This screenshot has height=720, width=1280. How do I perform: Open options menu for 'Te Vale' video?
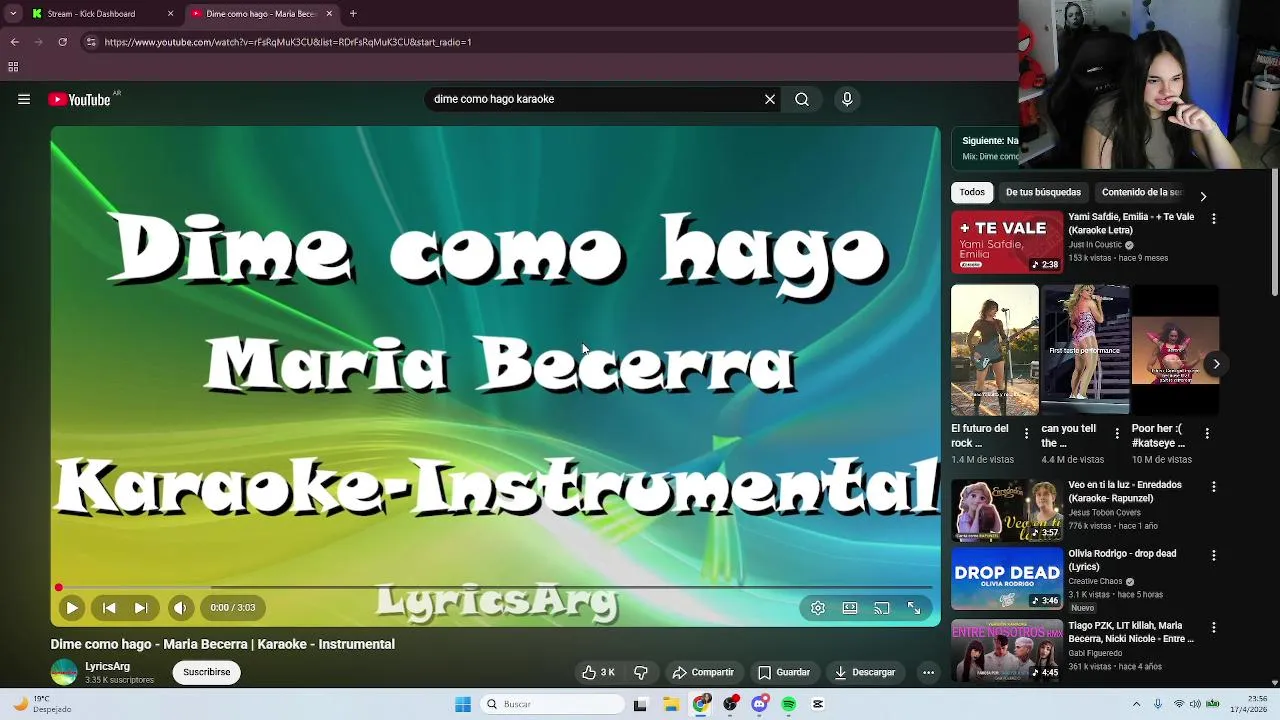coord(1214,218)
